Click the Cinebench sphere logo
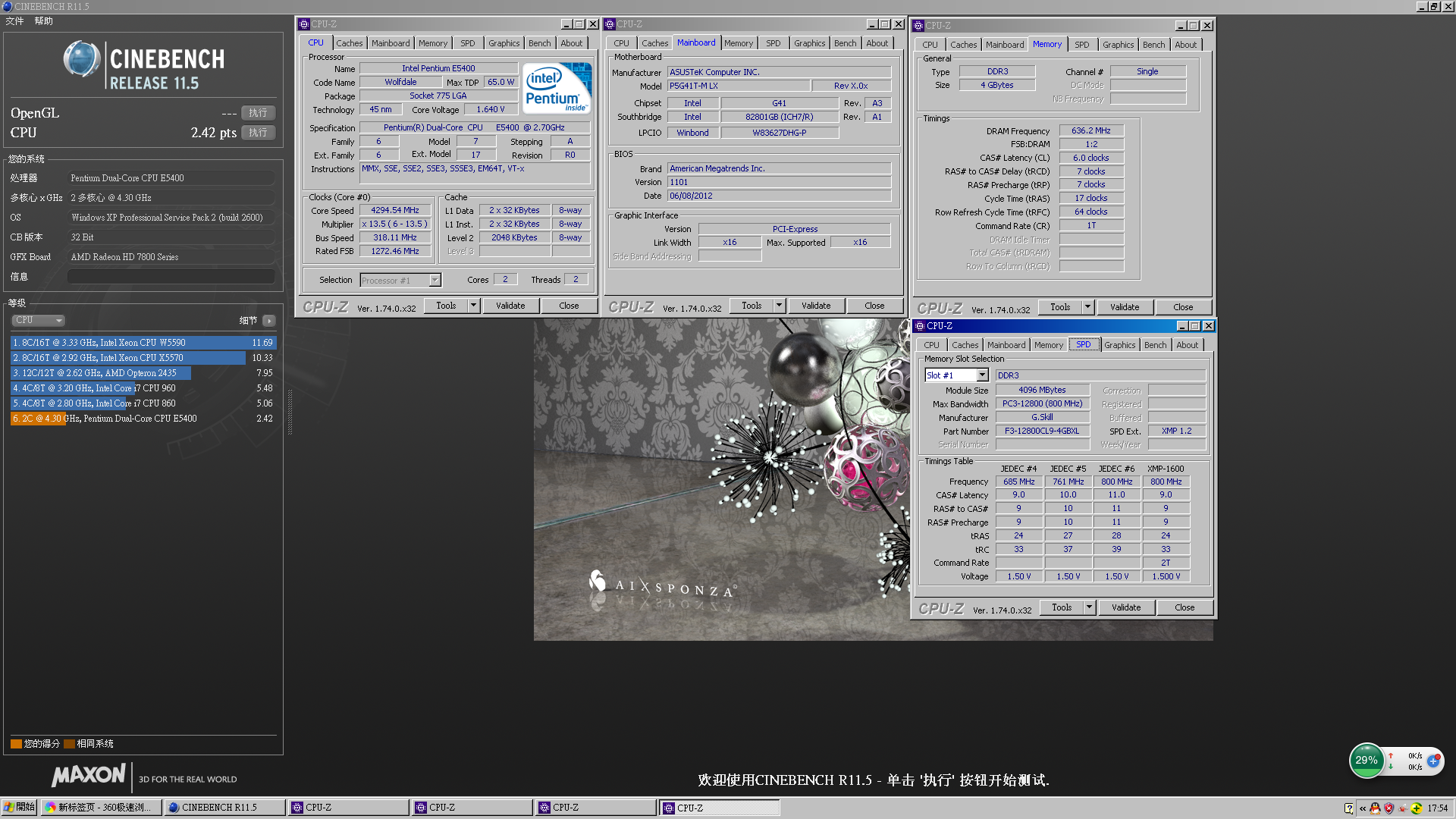The width and height of the screenshot is (1456, 819). (82, 60)
